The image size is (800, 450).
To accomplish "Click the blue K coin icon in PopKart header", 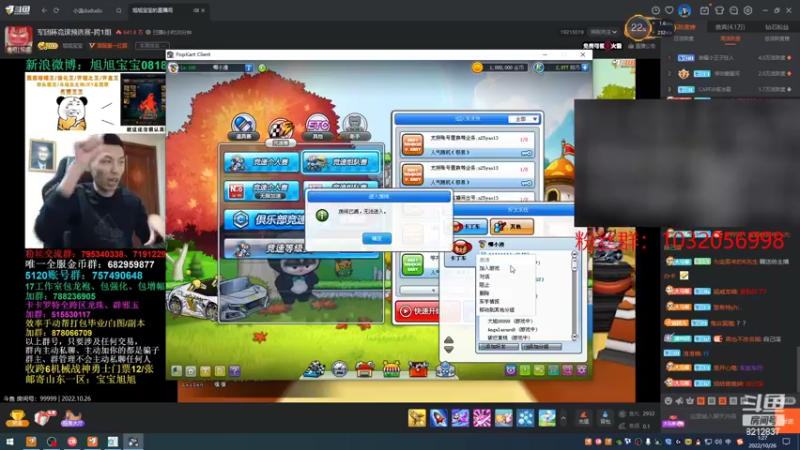I will tap(538, 67).
